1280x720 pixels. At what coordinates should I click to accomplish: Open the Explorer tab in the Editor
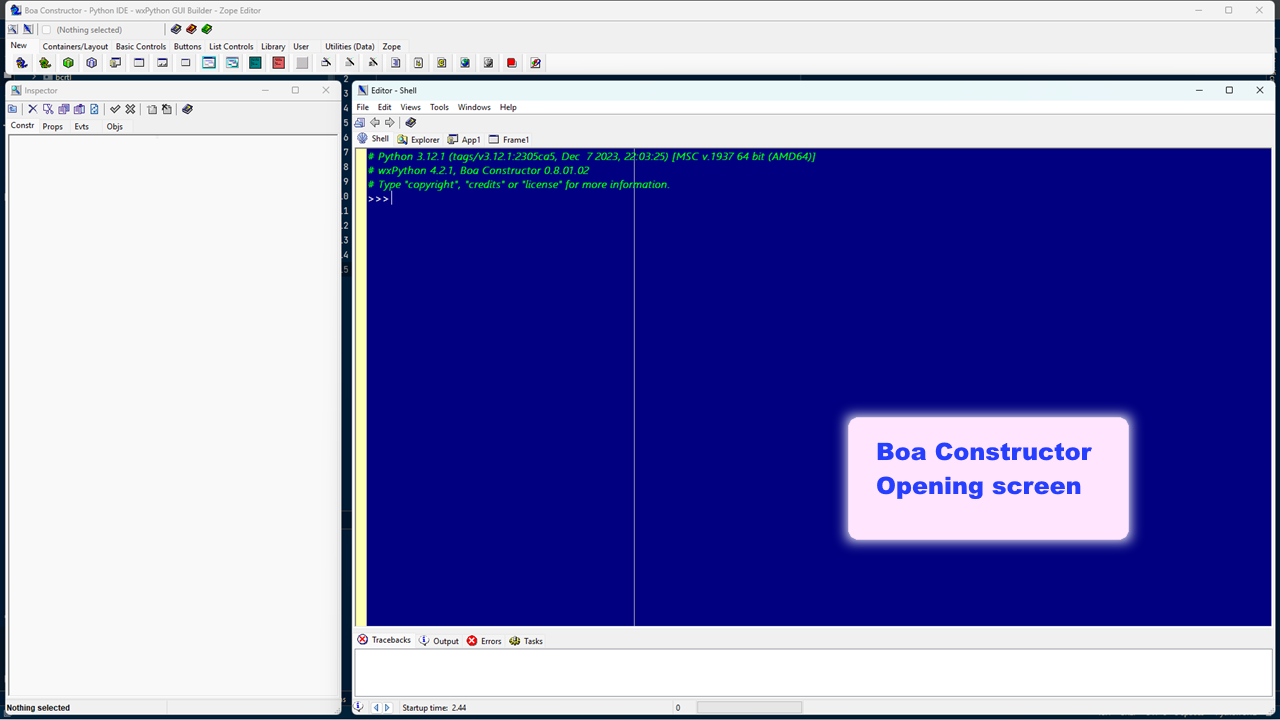coord(418,140)
